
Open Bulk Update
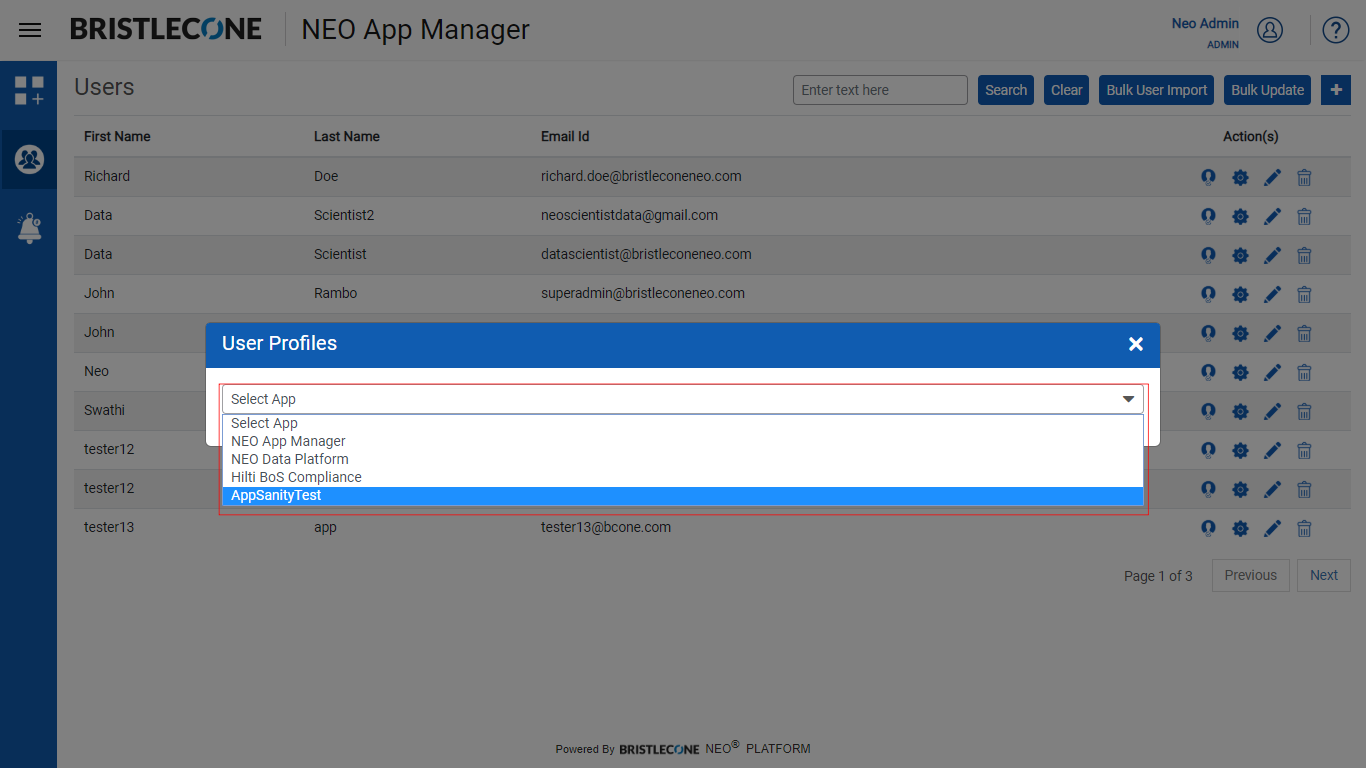pyautogui.click(x=1268, y=90)
